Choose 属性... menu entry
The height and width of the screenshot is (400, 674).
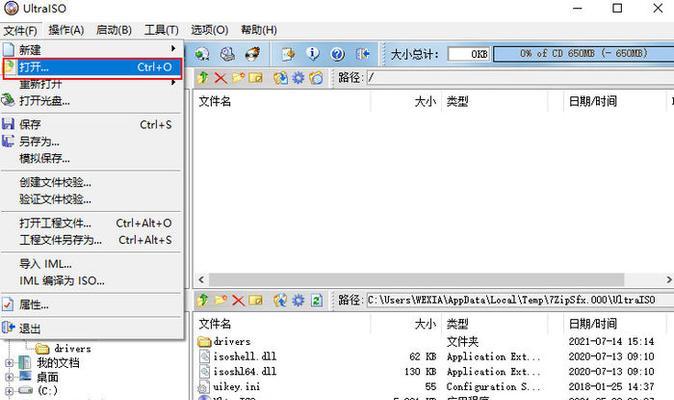(92, 305)
